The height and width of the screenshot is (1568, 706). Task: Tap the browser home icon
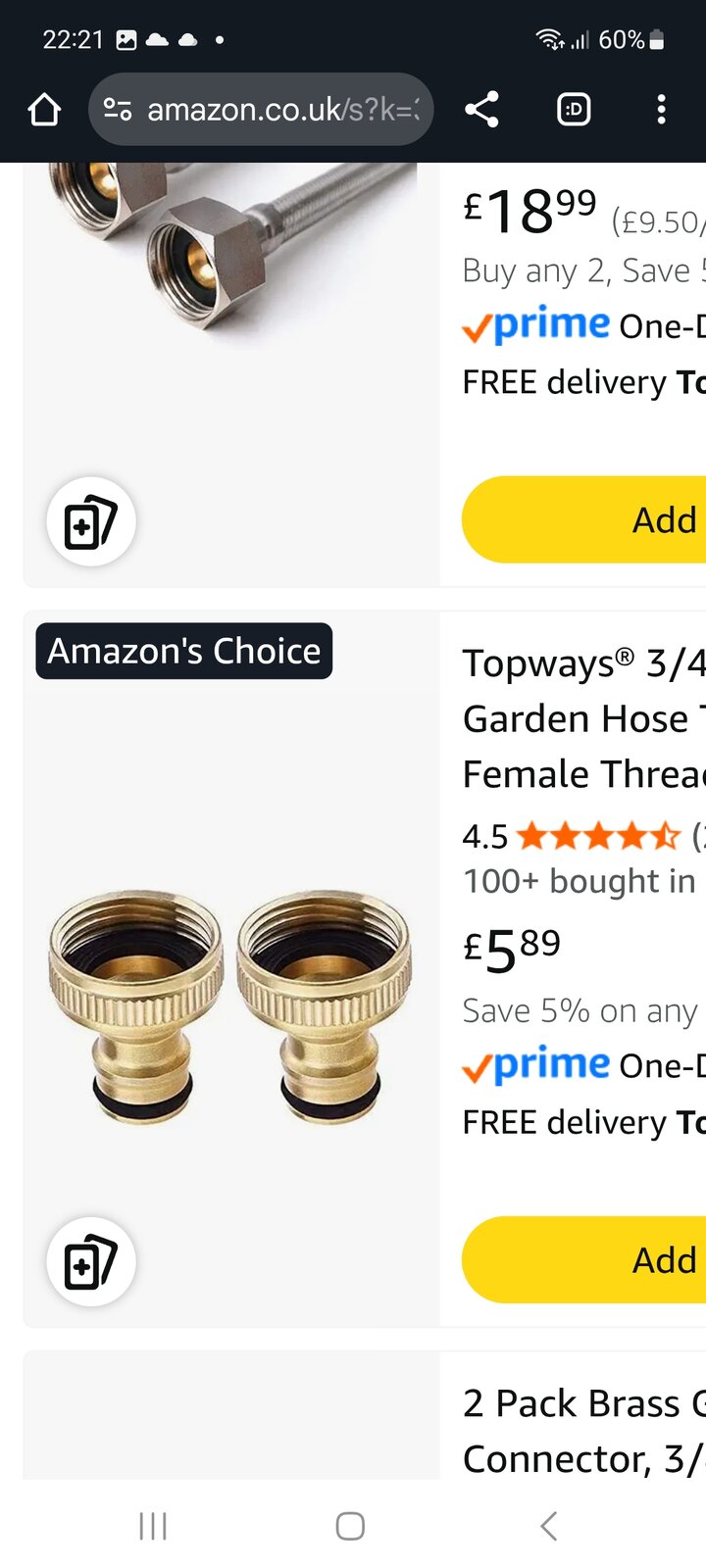pyautogui.click(x=44, y=110)
